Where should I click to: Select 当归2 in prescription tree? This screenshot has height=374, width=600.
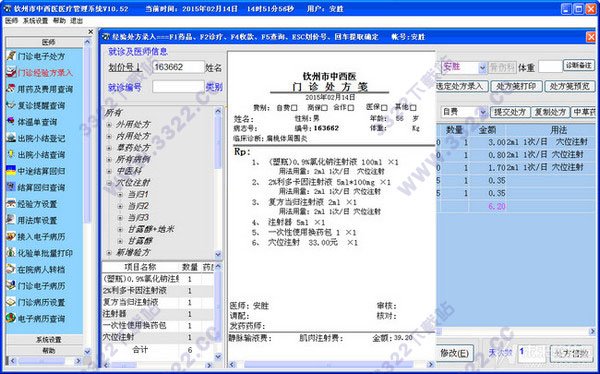[138, 206]
